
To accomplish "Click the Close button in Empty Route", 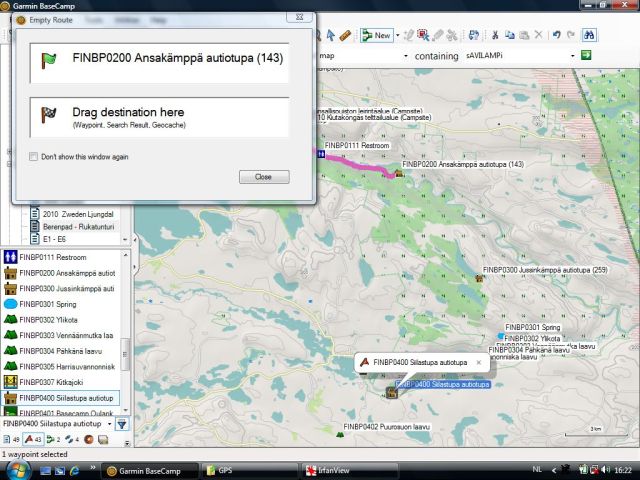I will pyautogui.click(x=264, y=177).
